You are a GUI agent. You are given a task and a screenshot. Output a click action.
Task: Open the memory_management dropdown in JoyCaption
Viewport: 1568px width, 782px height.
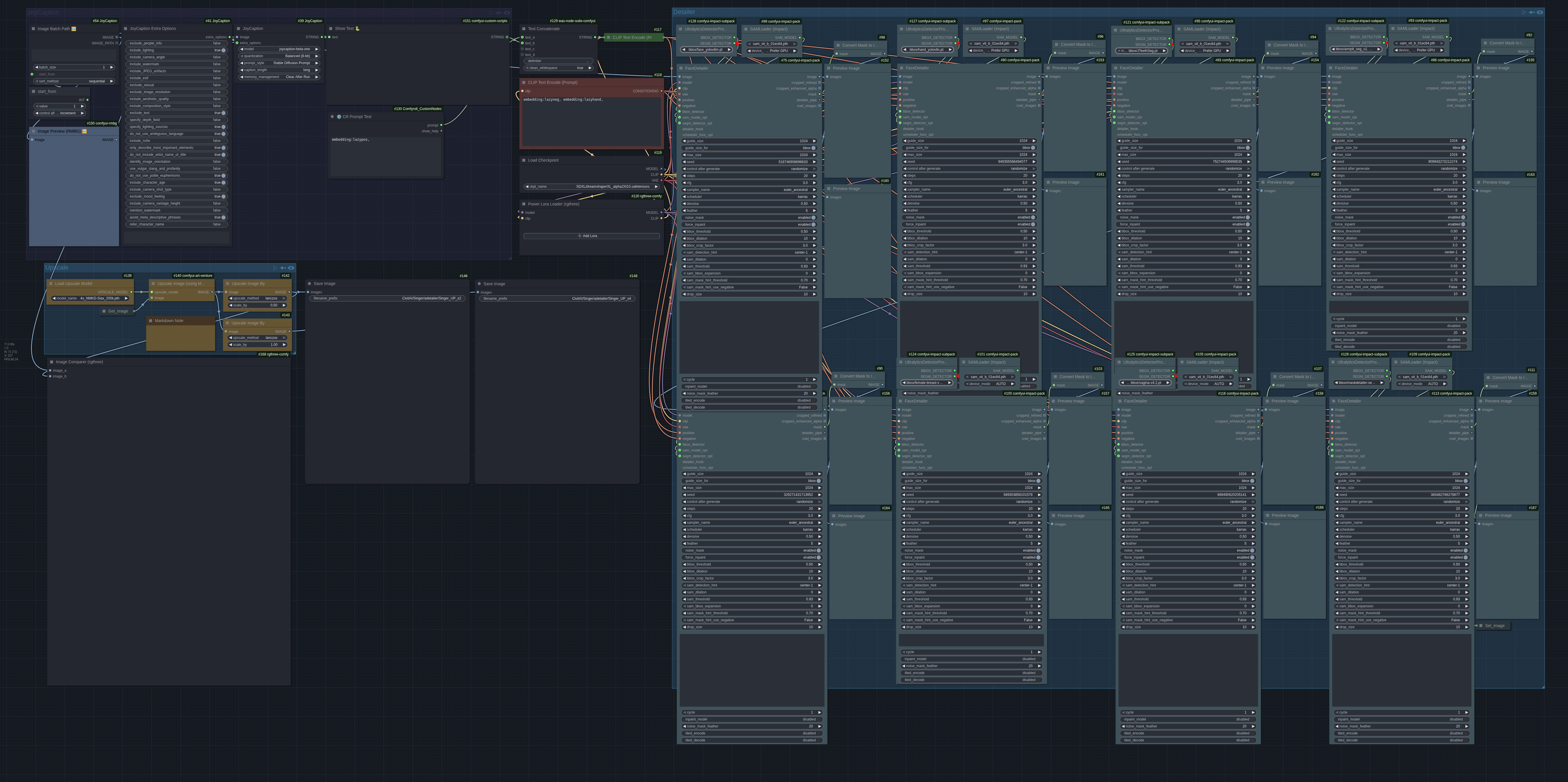tap(279, 77)
